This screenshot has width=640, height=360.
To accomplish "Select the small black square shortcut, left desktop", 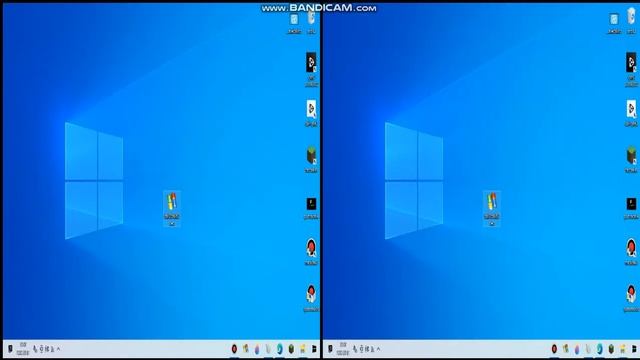I will click(311, 204).
